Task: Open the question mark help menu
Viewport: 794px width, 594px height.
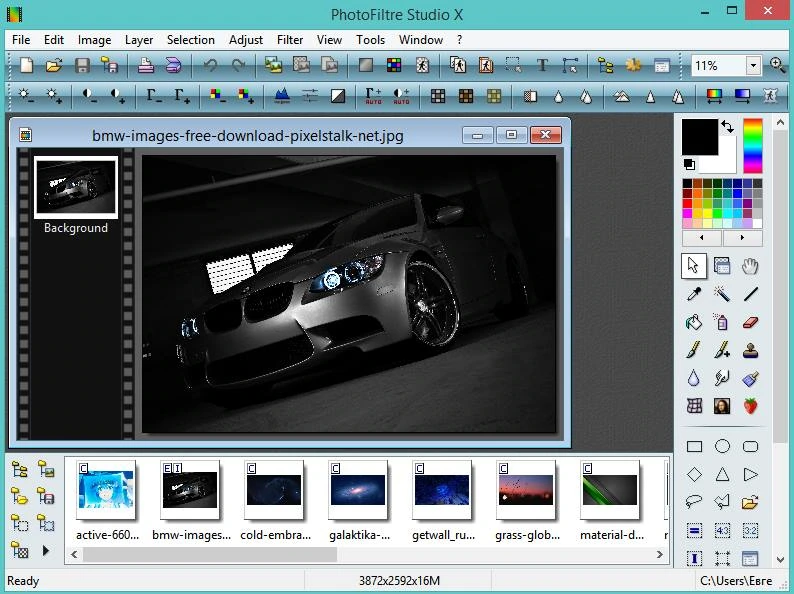Action: (459, 39)
